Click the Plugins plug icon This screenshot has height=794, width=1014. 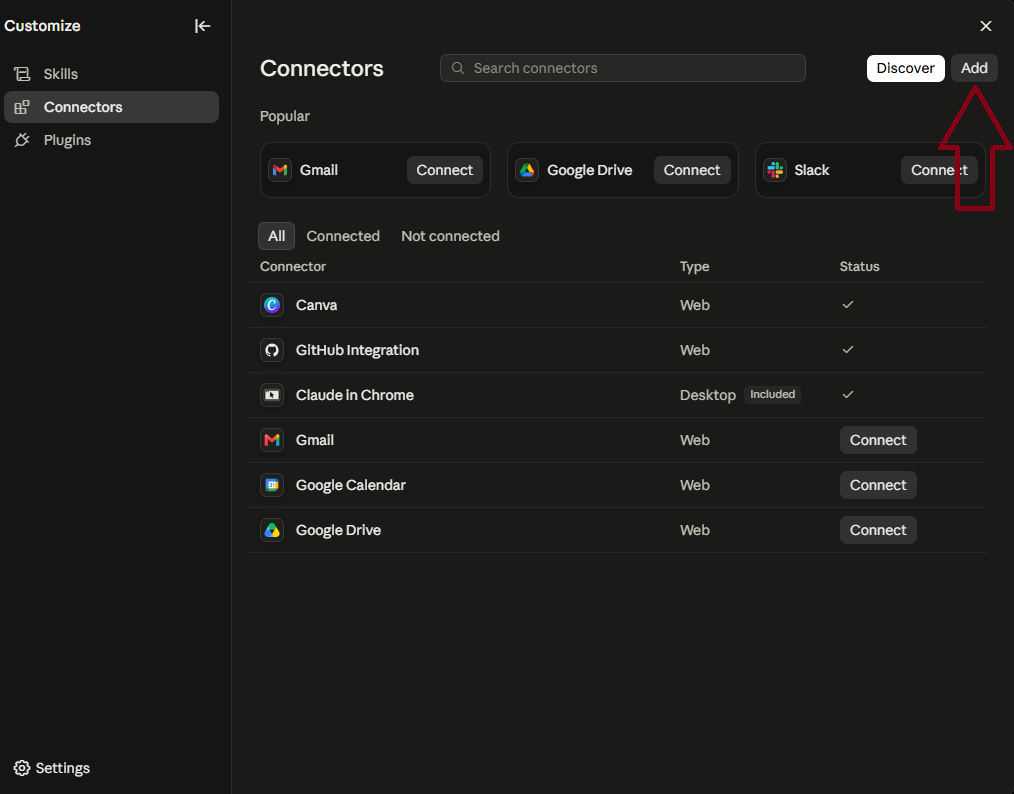click(22, 140)
